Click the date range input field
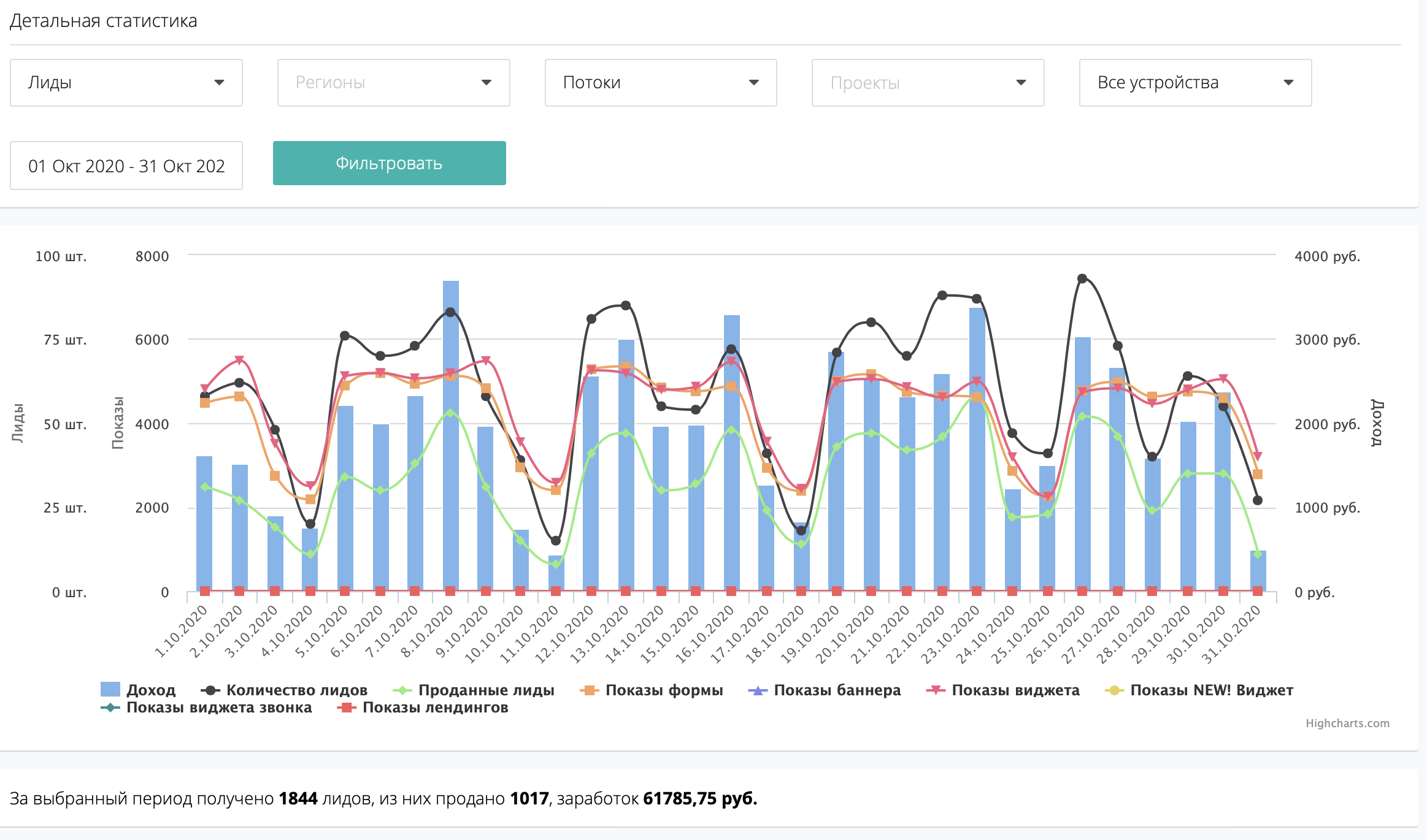This screenshot has width=1427, height=840. [126, 166]
